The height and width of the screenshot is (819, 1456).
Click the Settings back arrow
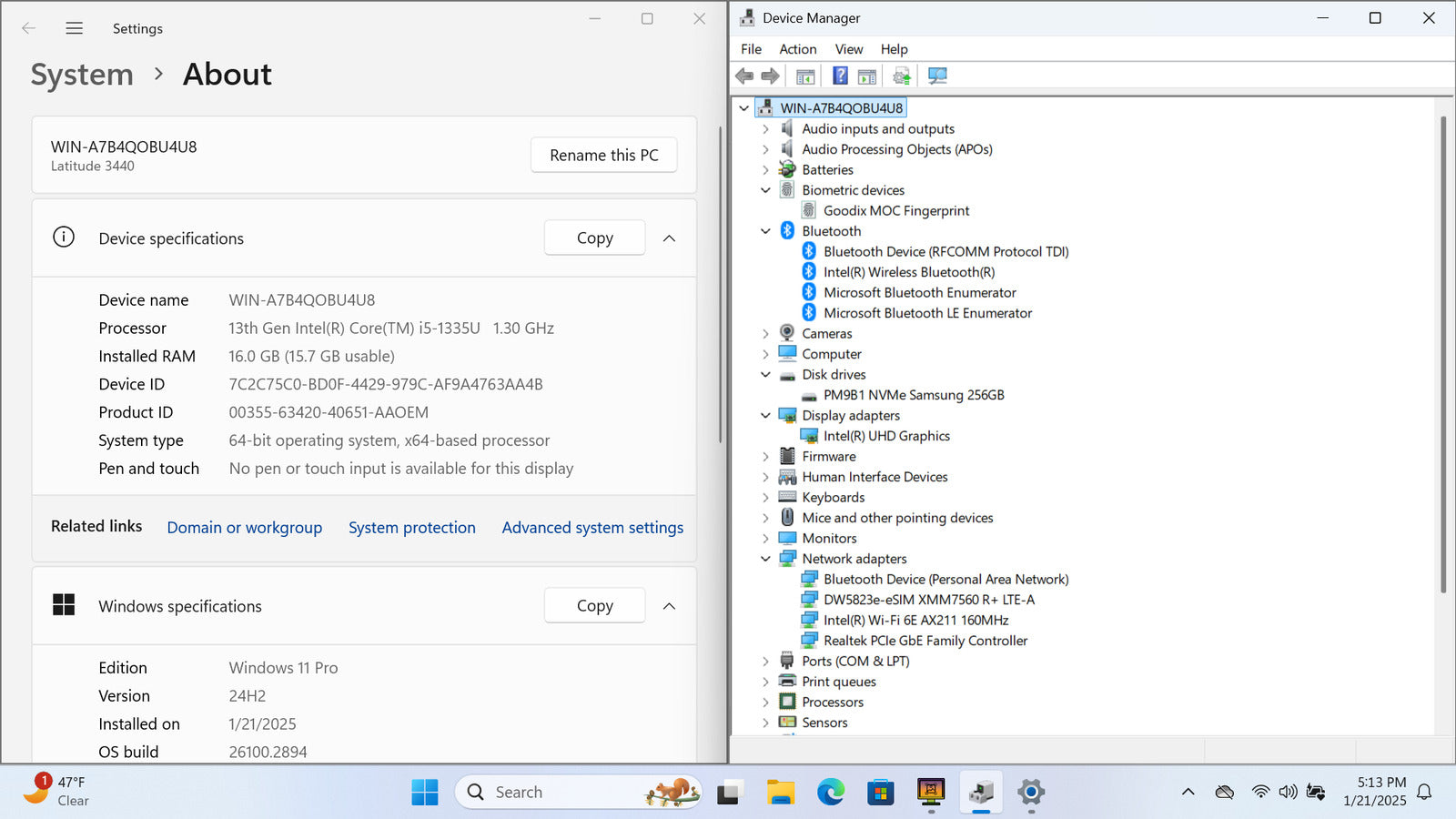pyautogui.click(x=29, y=28)
